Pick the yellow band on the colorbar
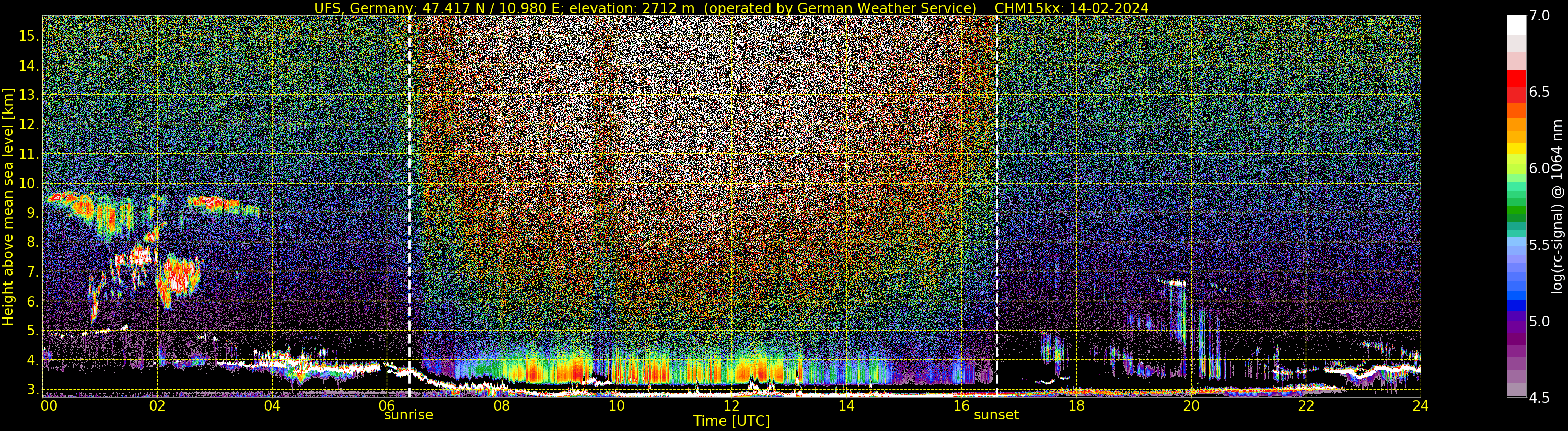Viewport: 1568px width, 431px height. [1516, 149]
